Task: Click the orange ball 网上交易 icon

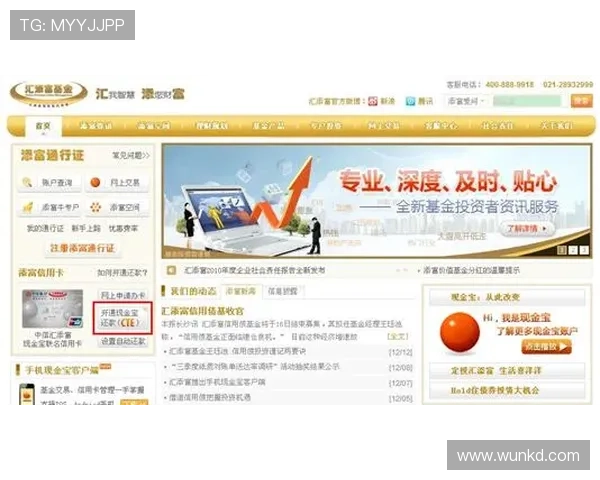Action: 95,183
